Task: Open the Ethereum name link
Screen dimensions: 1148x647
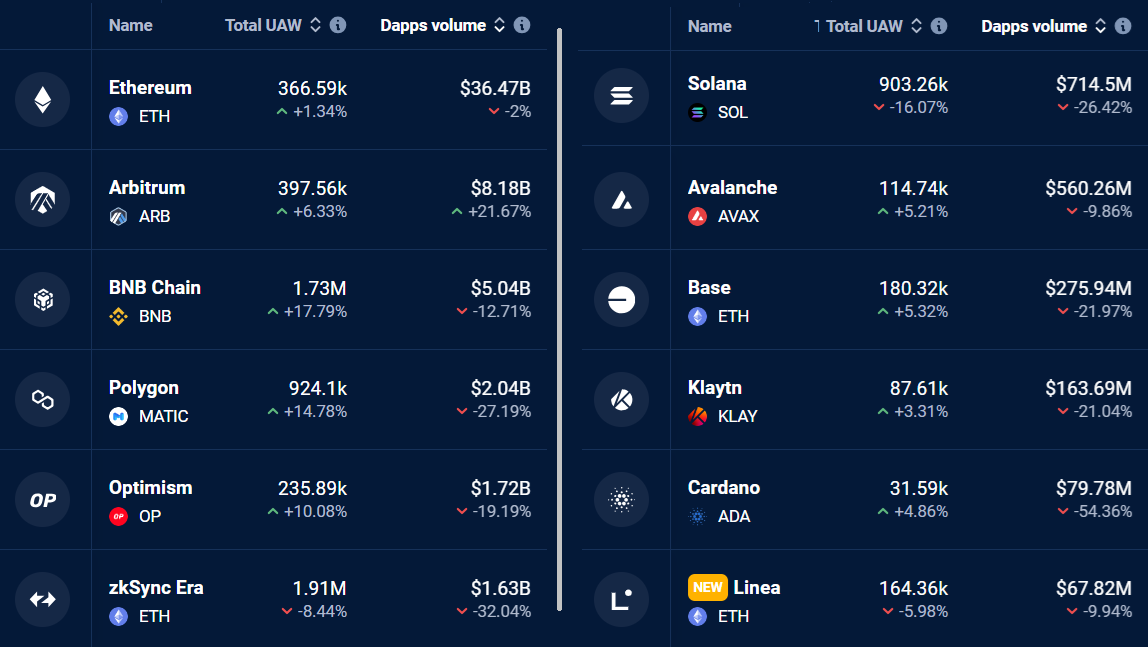Action: [x=150, y=88]
